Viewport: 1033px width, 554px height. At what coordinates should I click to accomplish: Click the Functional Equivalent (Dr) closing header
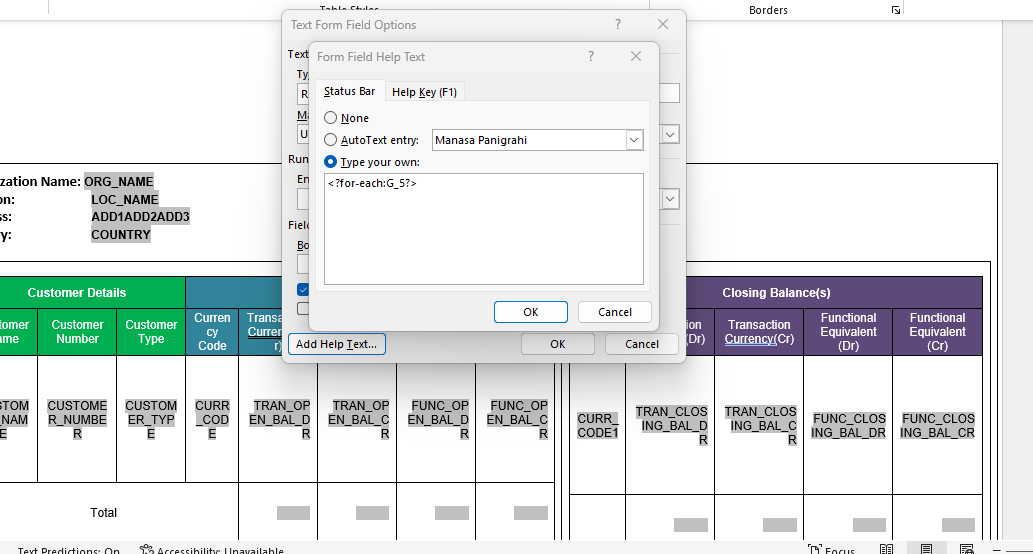(x=848, y=332)
